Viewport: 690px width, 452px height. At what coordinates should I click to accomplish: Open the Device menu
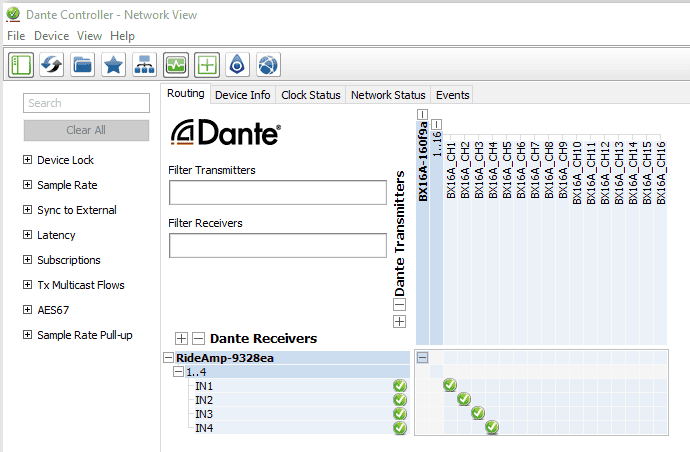[51, 36]
